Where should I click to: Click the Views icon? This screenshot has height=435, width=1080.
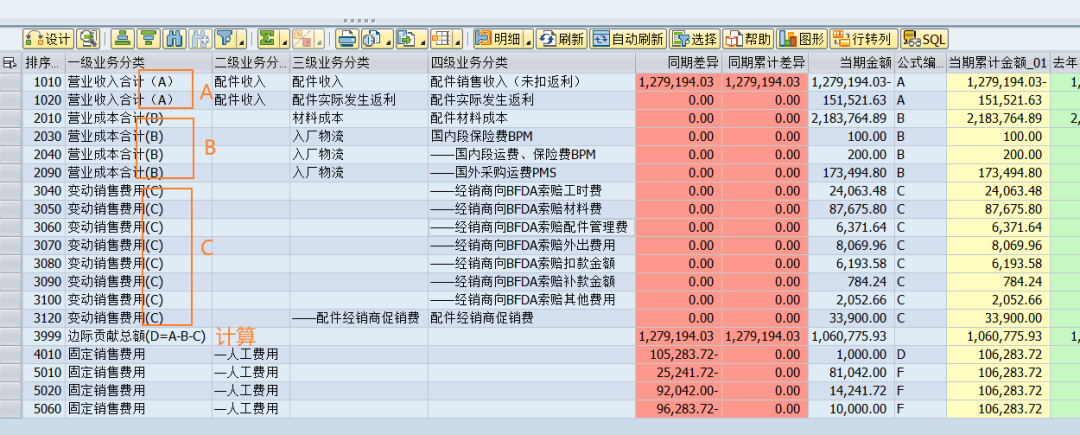coord(371,39)
